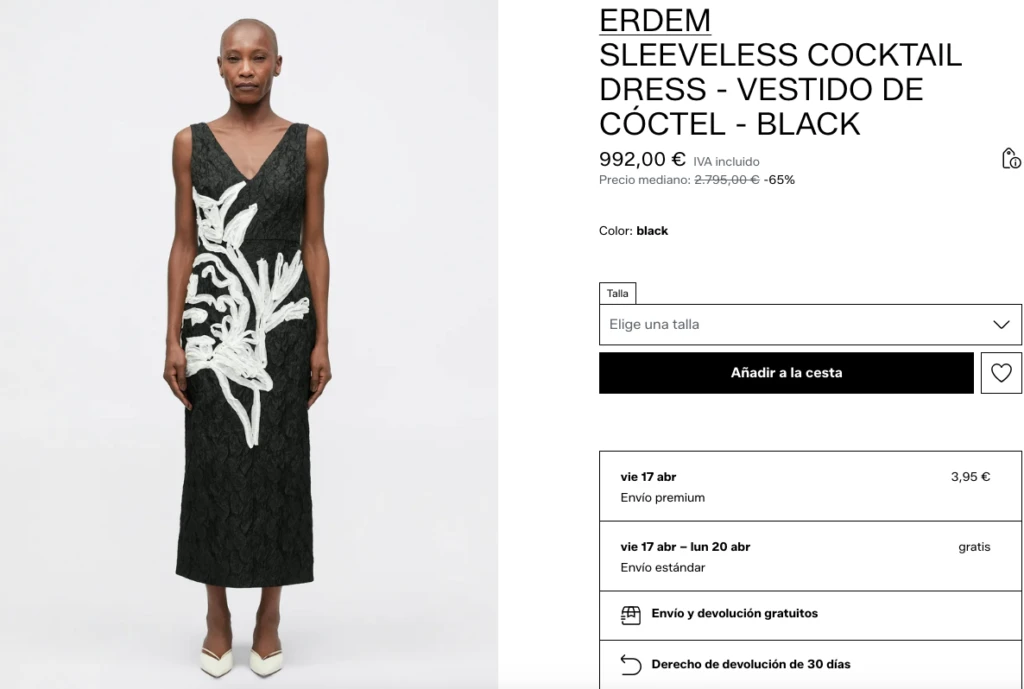This screenshot has width=1024, height=689.
Task: Click the free shipping box icon
Action: pos(630,615)
